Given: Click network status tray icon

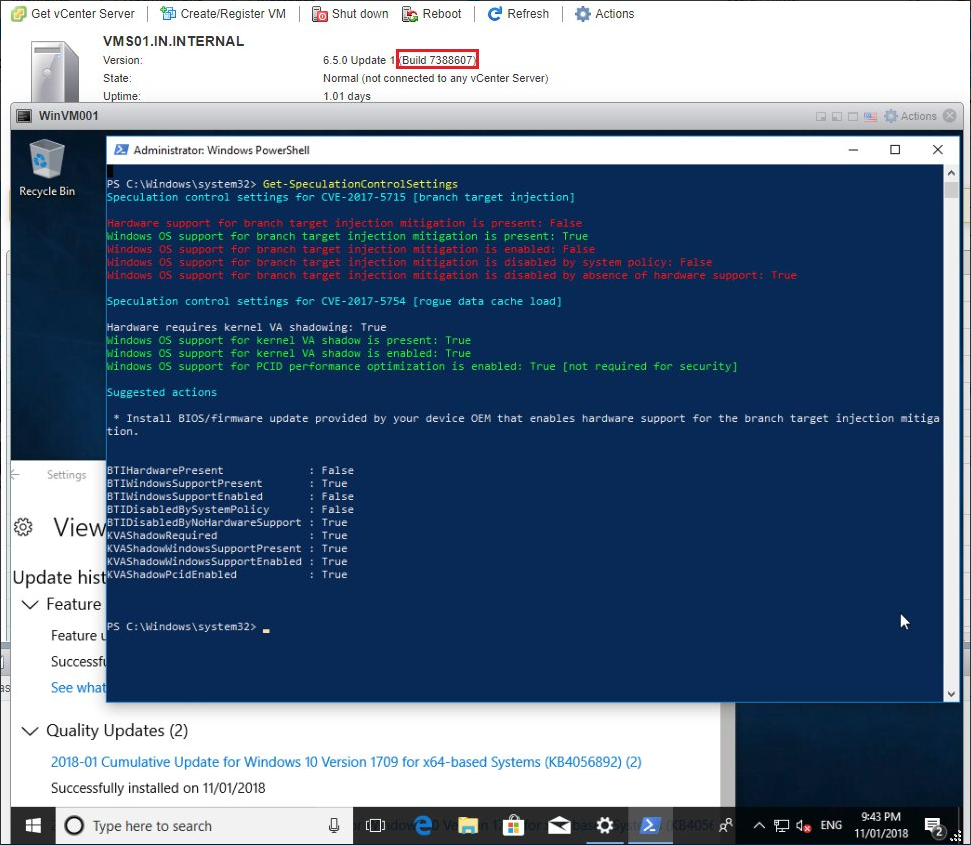Looking at the screenshot, I should 782,825.
